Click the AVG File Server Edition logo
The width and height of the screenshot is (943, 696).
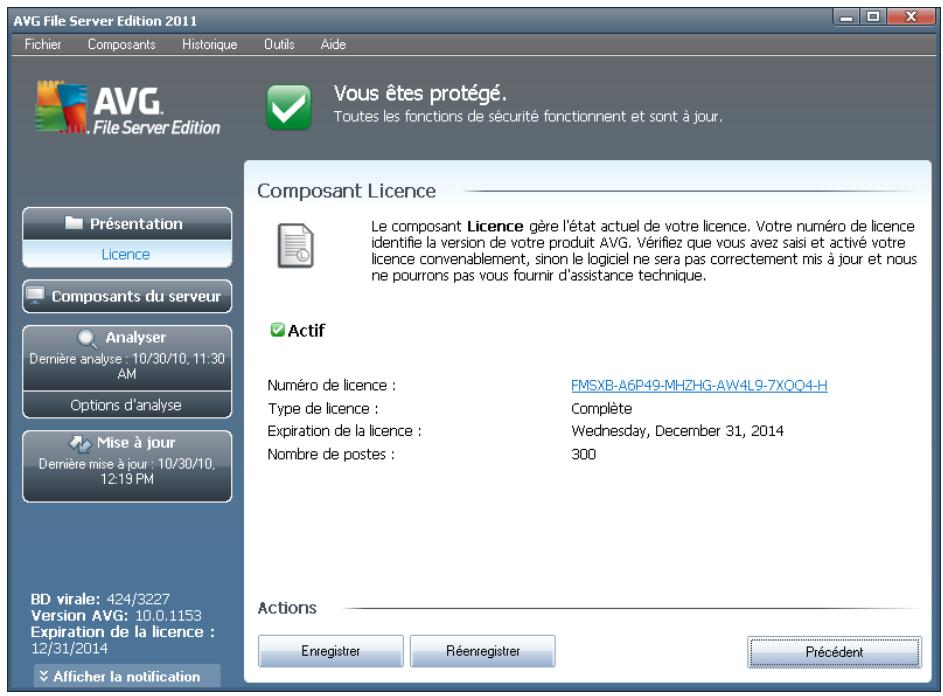click(x=127, y=108)
